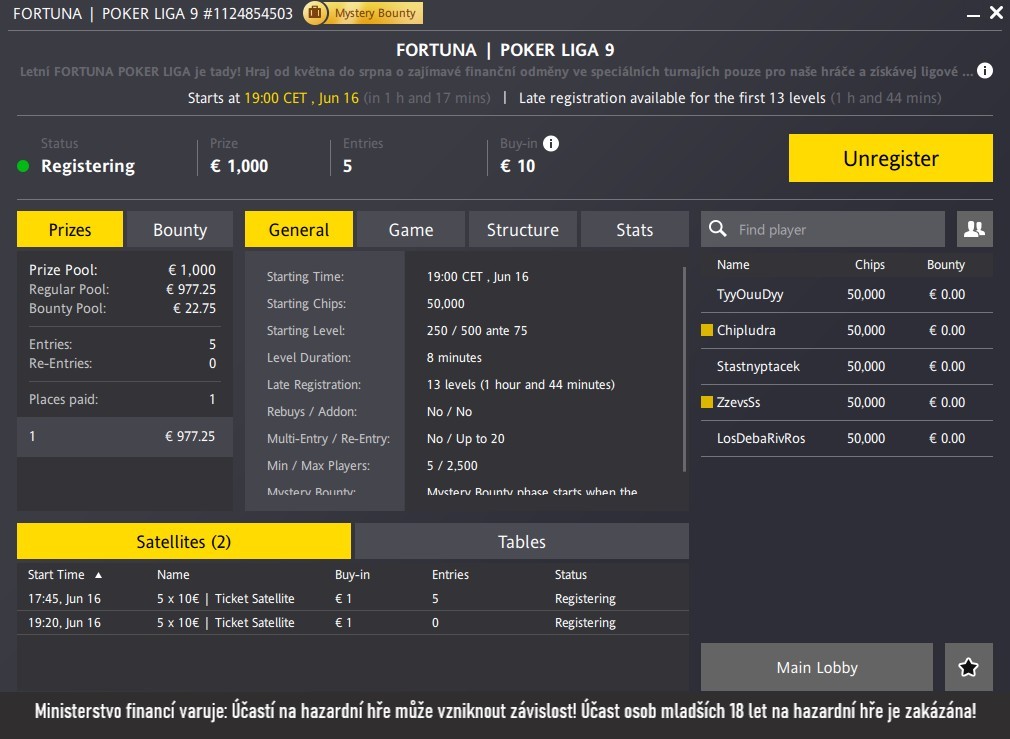The image size is (1010, 739).
Task: Click the Level Duration 8 minutes value
Action: 454,358
